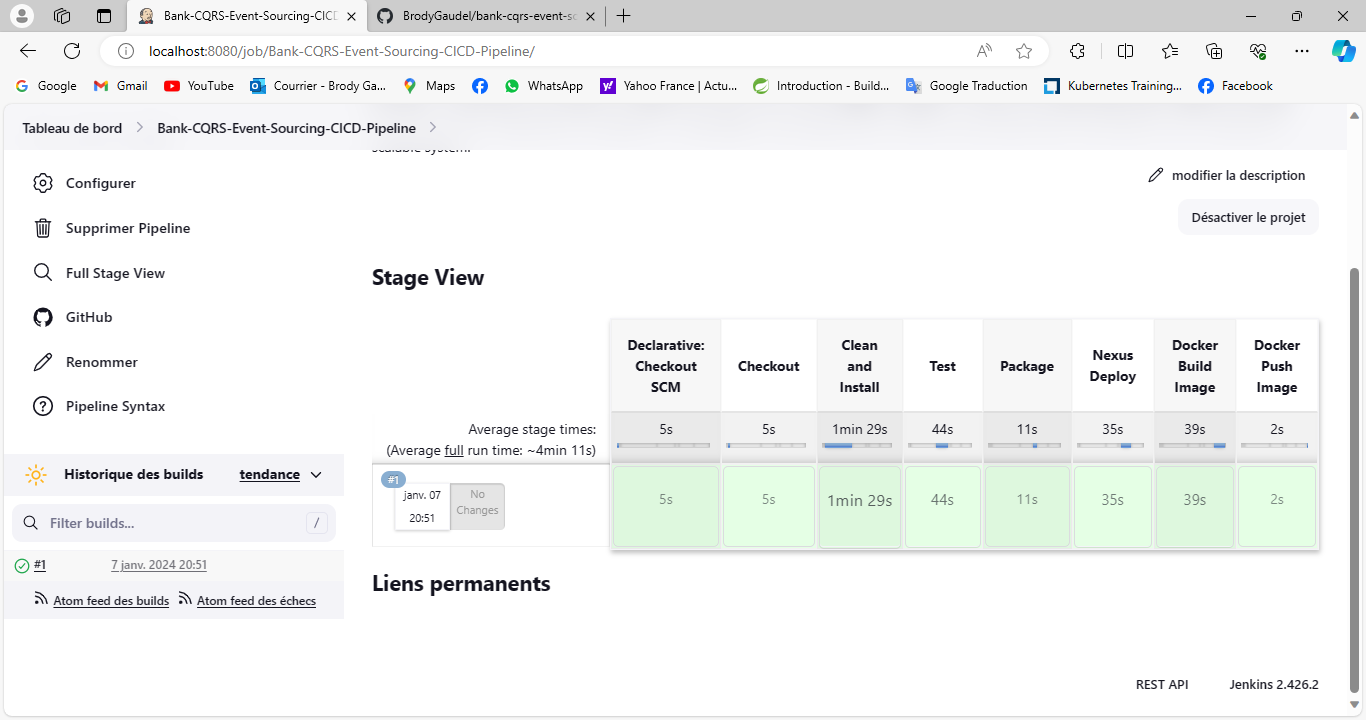This screenshot has height=720, width=1366.
Task: Click the sun weather icon beside Historique des builds
Action: pos(36,475)
